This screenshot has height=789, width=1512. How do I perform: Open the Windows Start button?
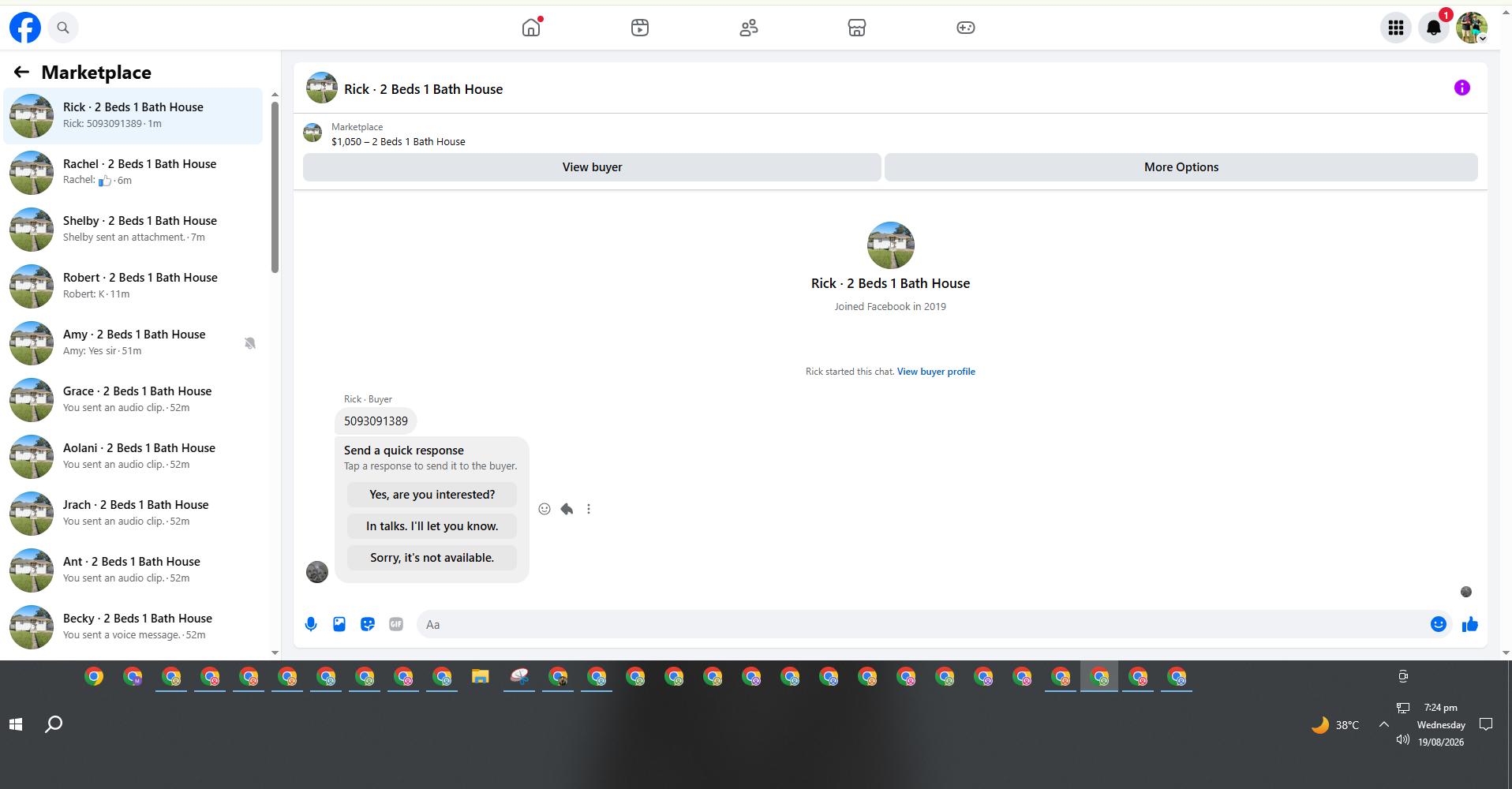tap(16, 724)
